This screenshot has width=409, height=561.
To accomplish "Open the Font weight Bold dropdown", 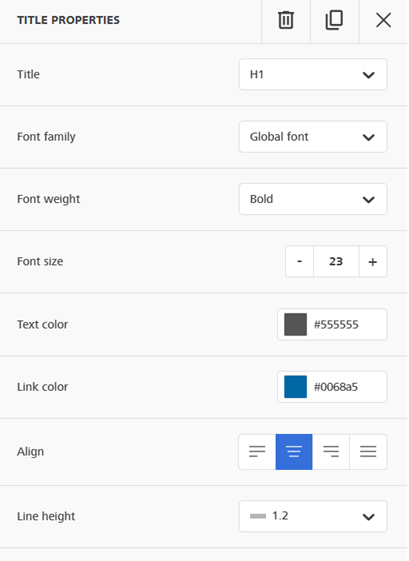I will [x=313, y=199].
